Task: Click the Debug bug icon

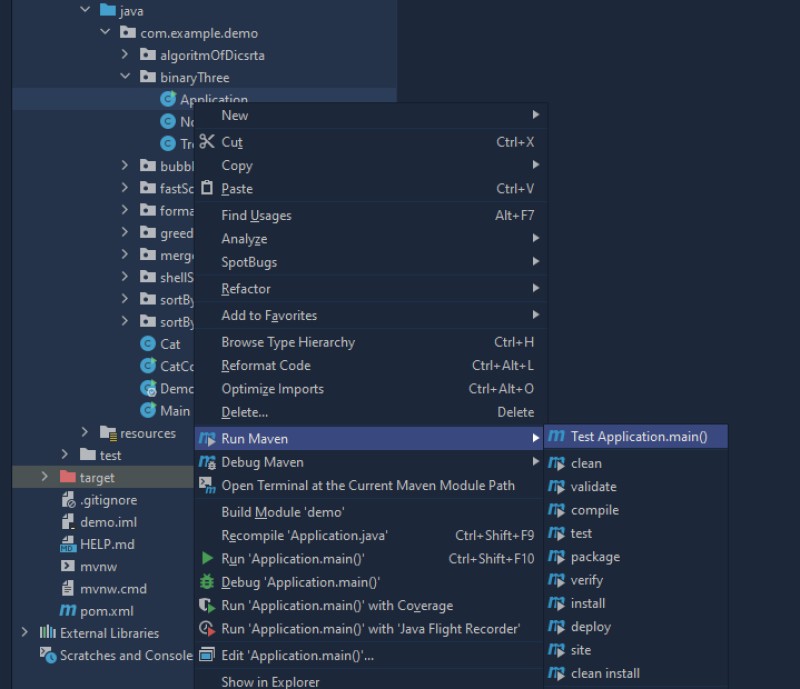Action: 207,582
